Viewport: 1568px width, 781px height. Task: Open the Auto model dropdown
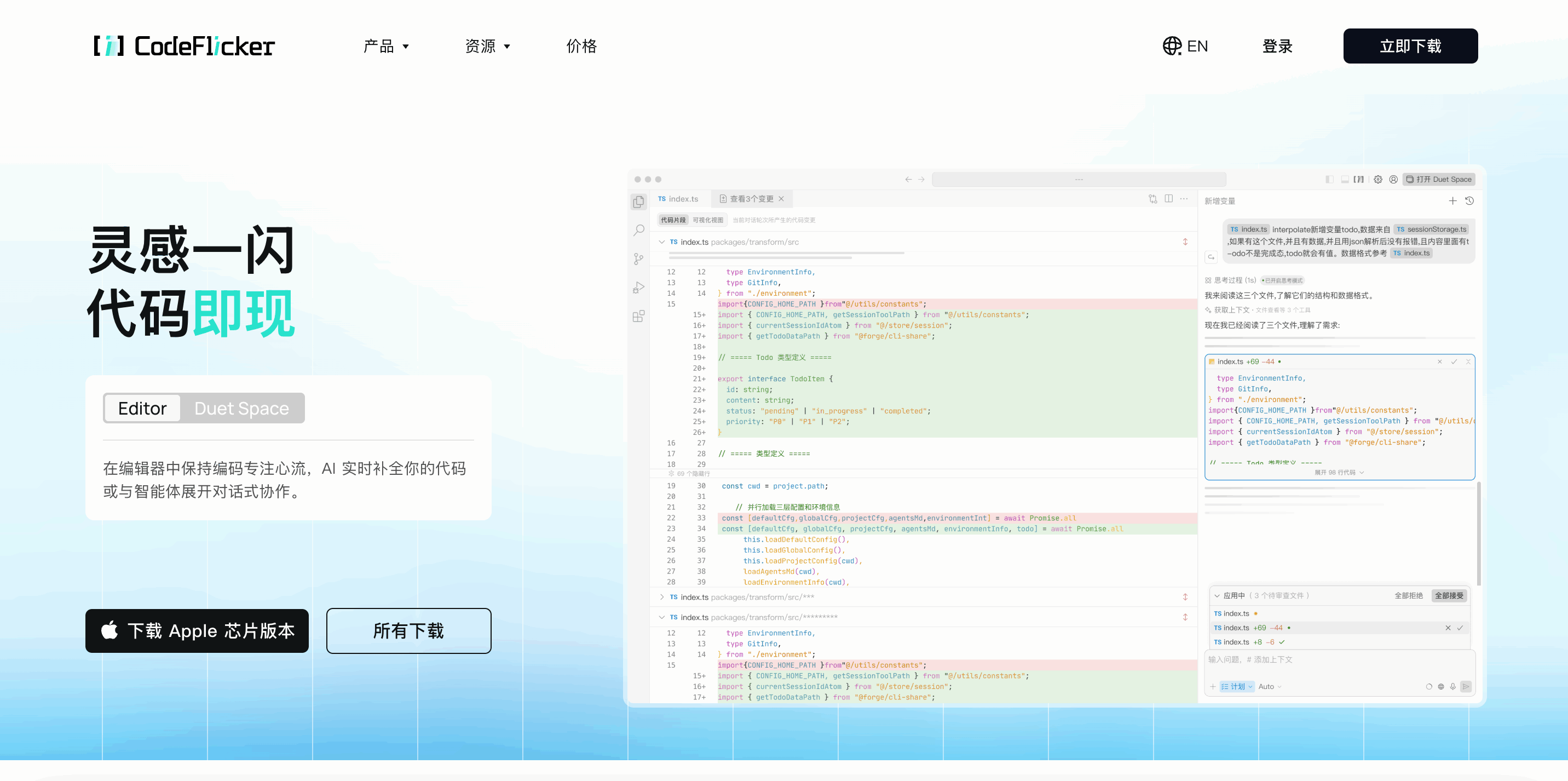click(x=1270, y=687)
